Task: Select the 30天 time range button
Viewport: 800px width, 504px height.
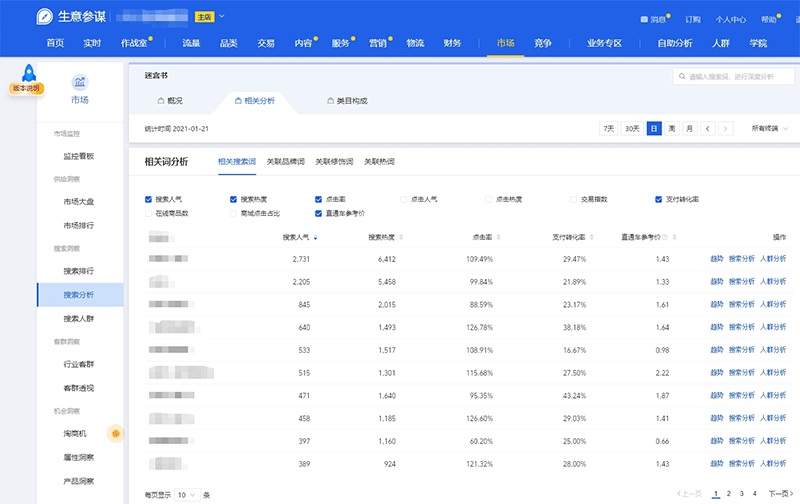Action: (x=632, y=128)
